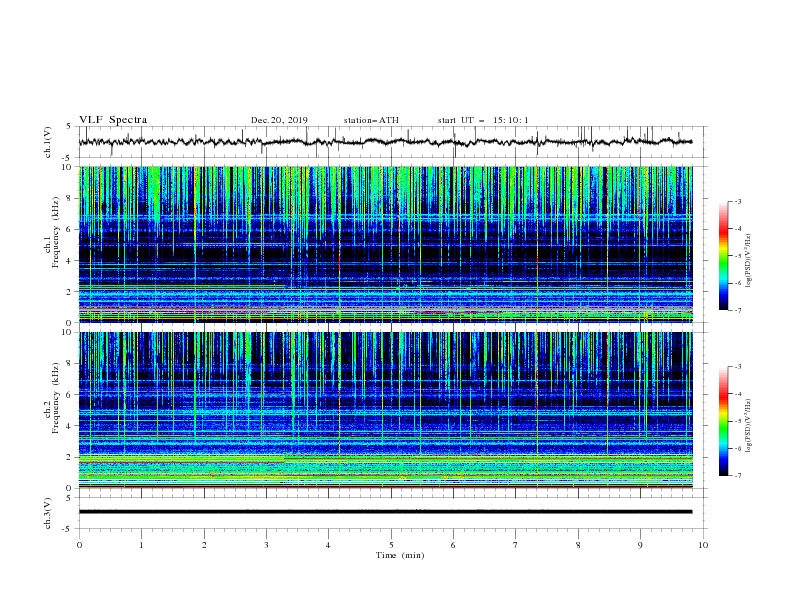Click the ch.1 voltage waveform trace
Screen dimensions: 792x612
(385, 142)
